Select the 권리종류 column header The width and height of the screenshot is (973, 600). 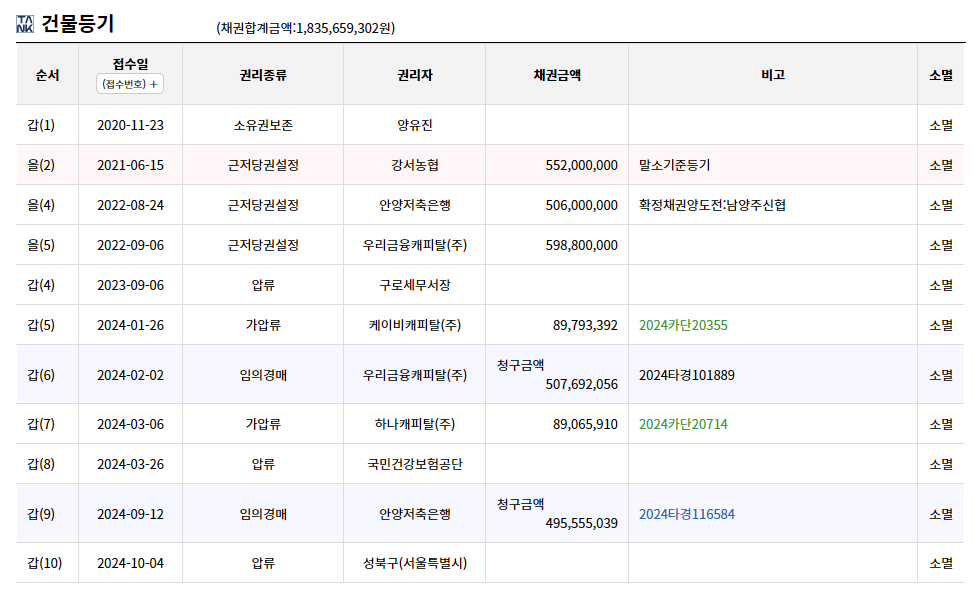[263, 75]
